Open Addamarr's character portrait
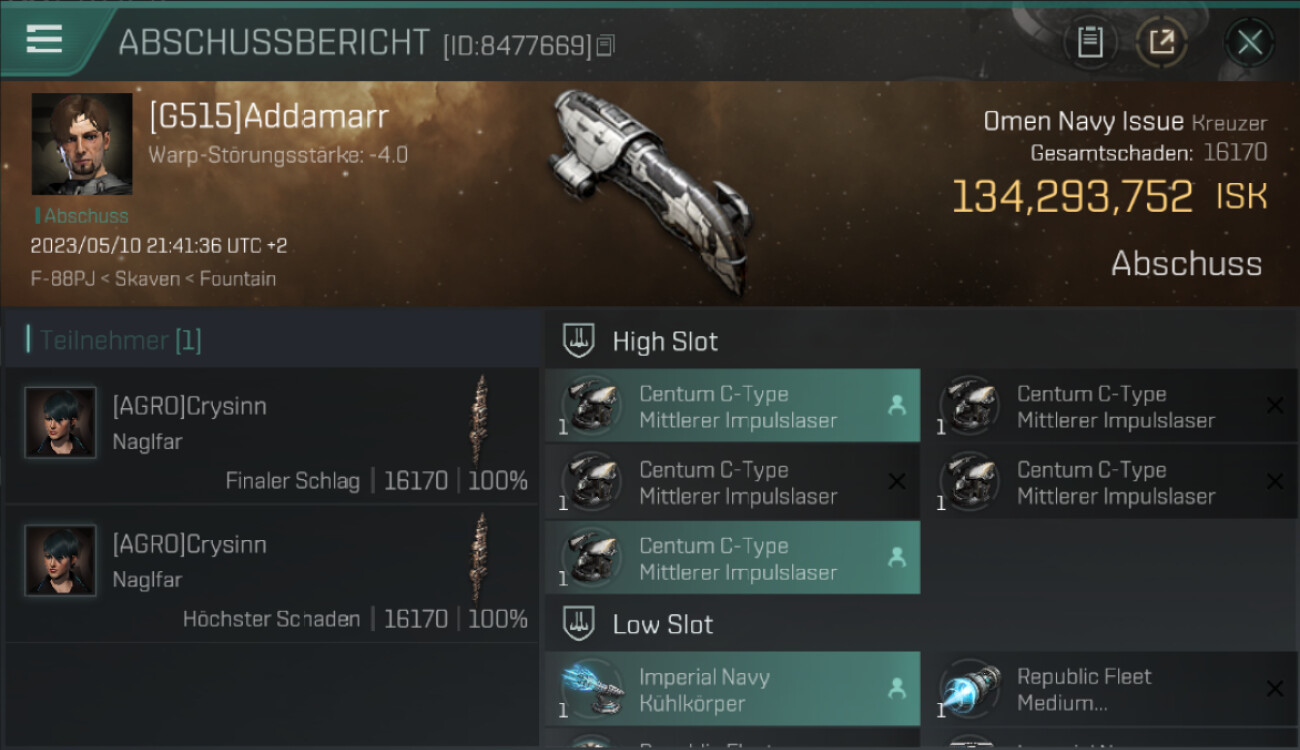1300x750 pixels. (82, 144)
